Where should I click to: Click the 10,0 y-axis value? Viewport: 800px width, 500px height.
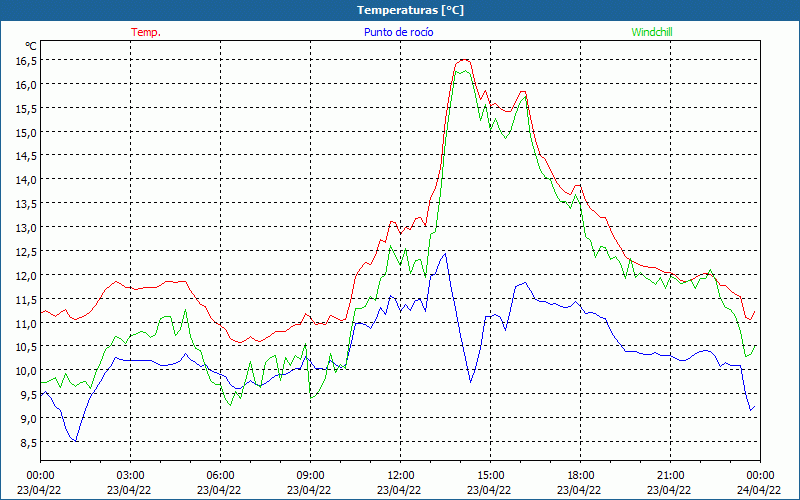(27, 371)
